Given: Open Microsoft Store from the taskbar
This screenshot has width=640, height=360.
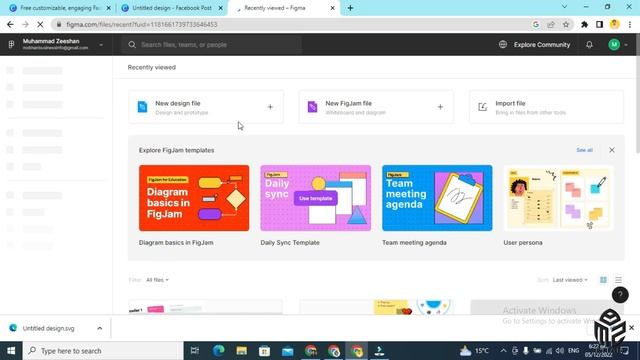Looking at the screenshot, I should pos(264,351).
